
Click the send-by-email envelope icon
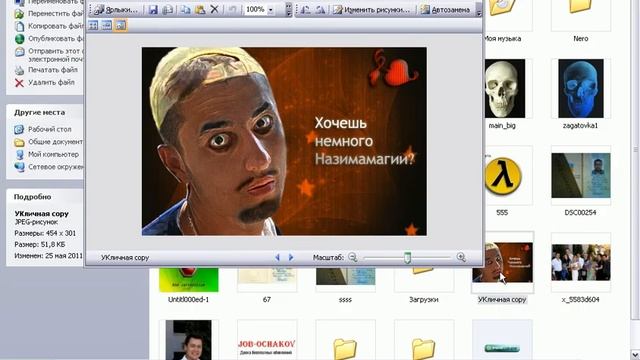point(19,52)
